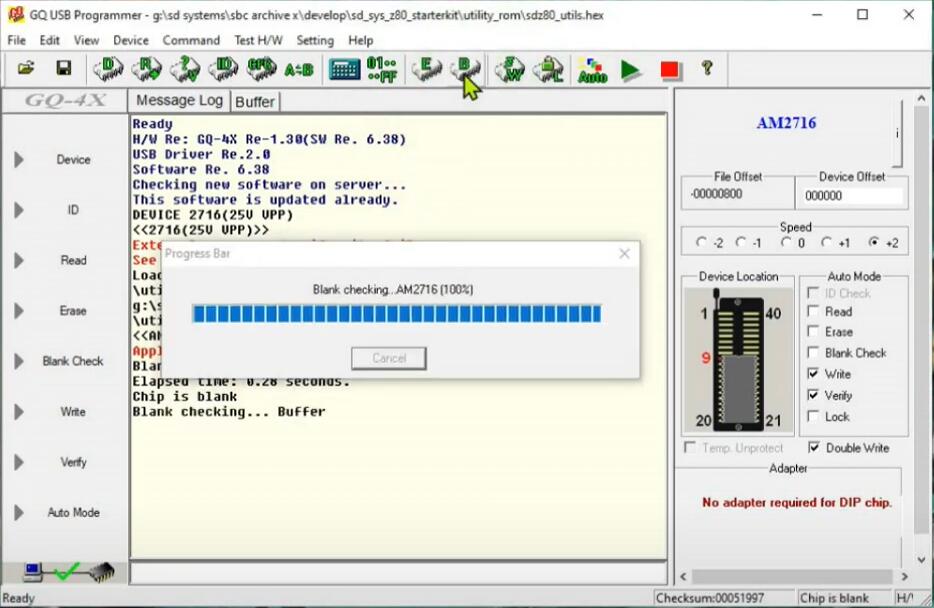
Task: Click the blue blank checking progress bar
Action: (397, 313)
